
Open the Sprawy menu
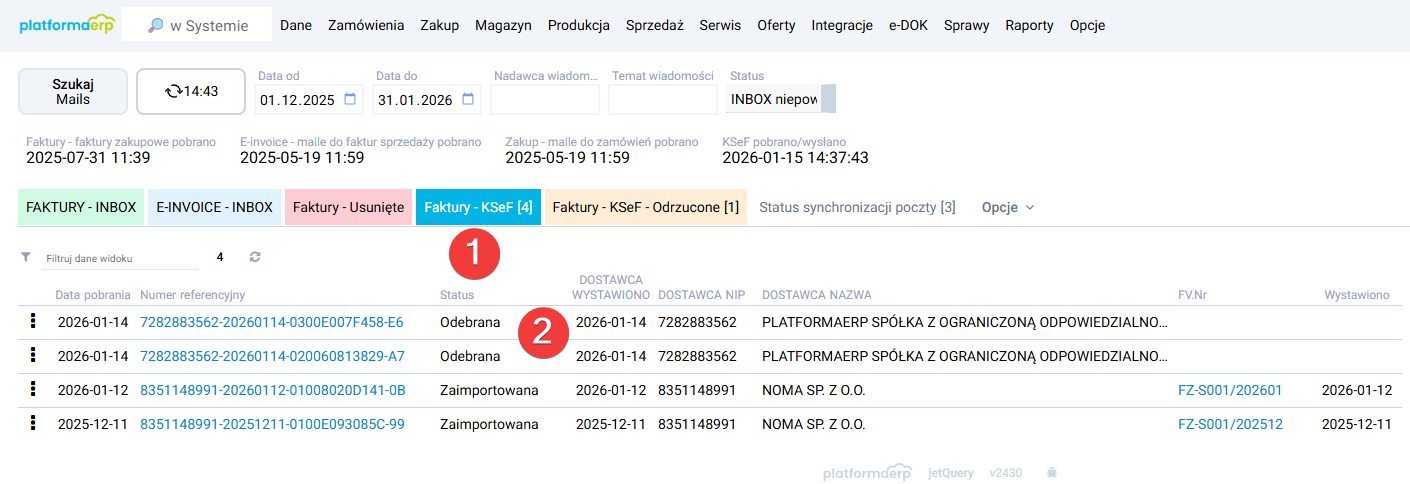pos(967,26)
